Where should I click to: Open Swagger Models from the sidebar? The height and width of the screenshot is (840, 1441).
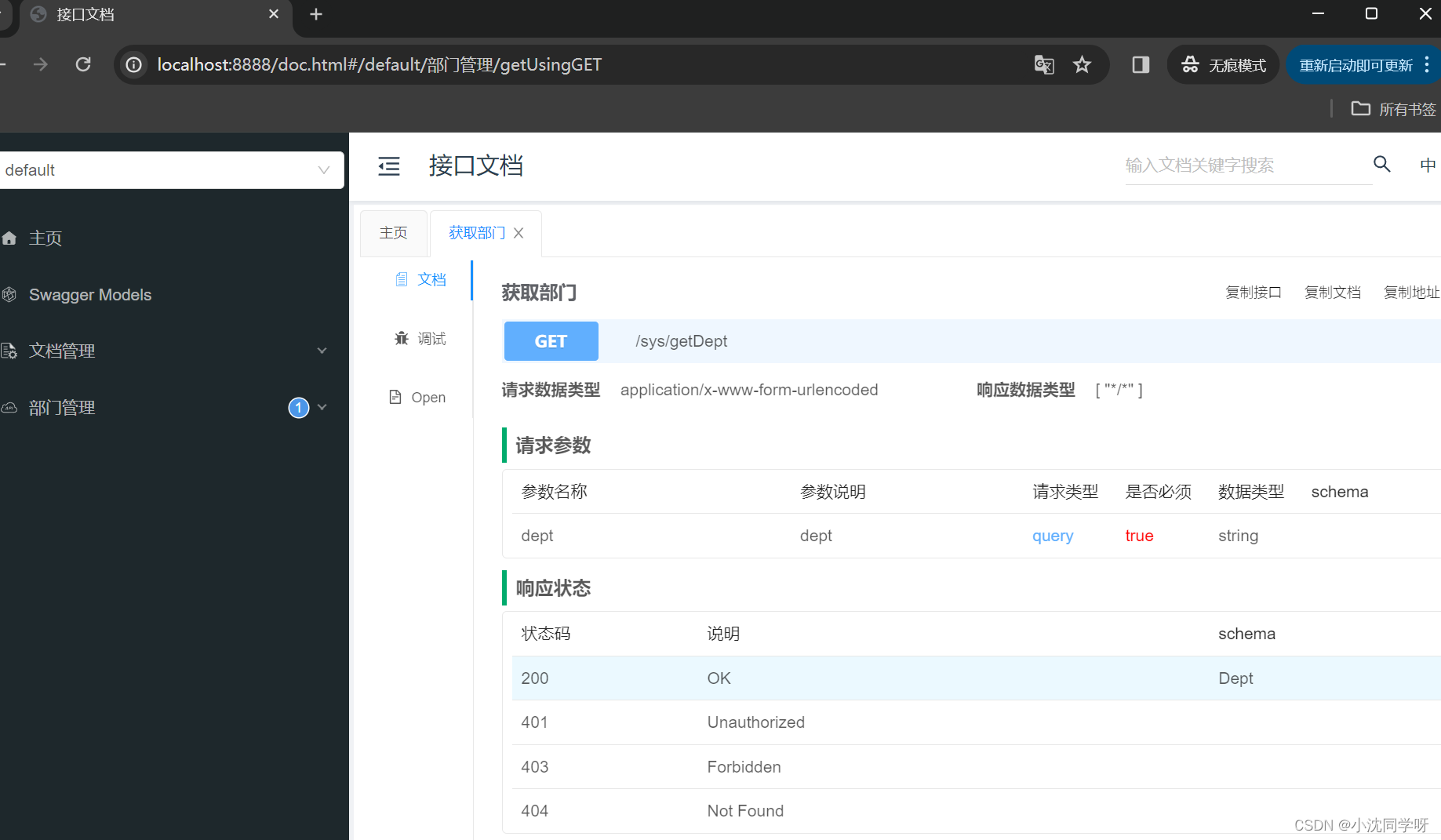[x=90, y=295]
